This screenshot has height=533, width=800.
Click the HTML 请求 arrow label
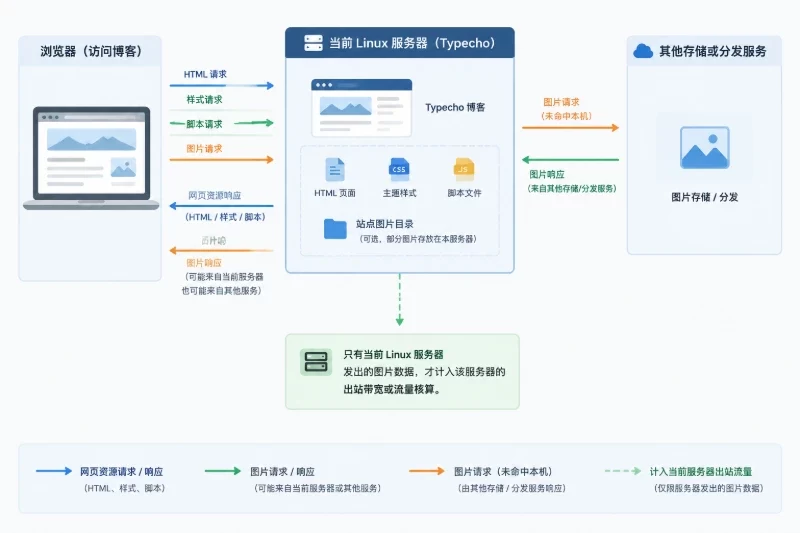pos(205,74)
